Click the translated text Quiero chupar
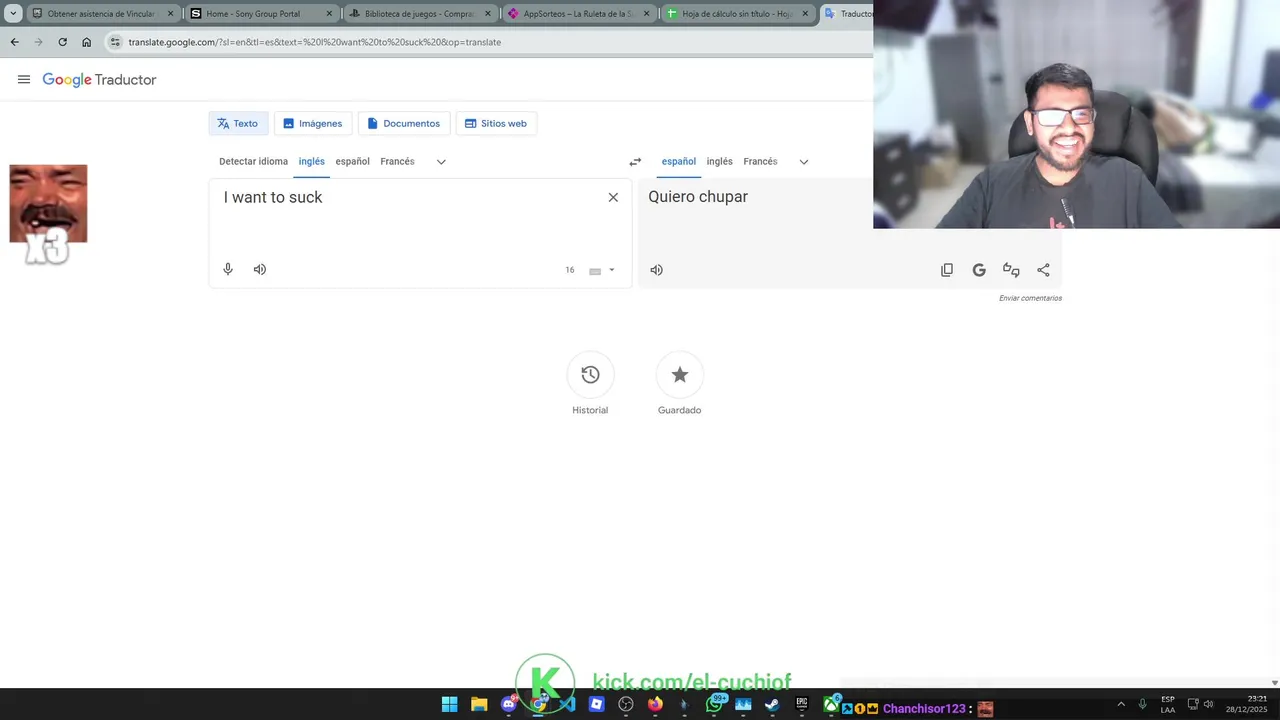Viewport: 1280px width, 720px height. click(x=698, y=197)
